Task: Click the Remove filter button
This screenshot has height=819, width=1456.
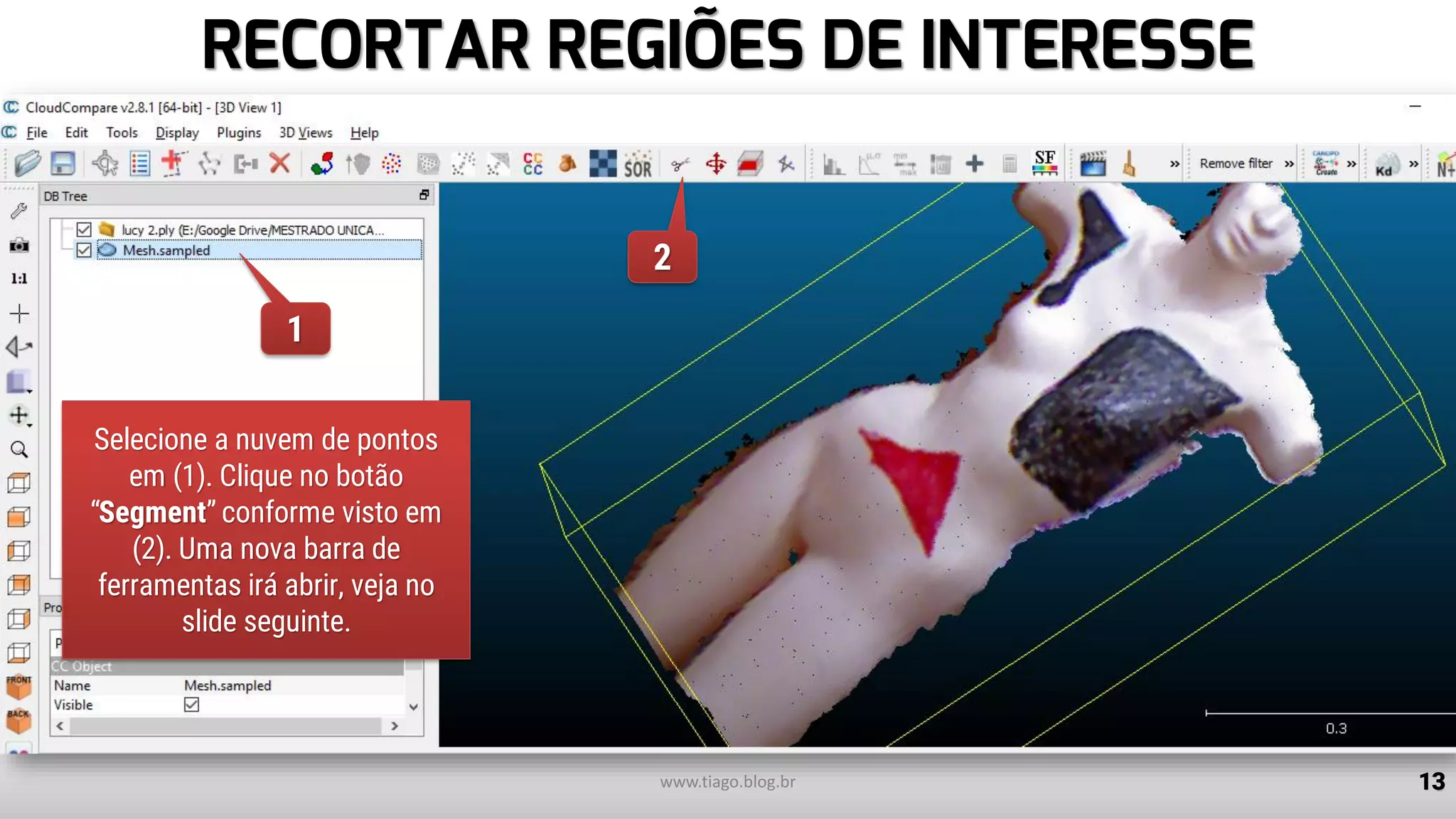Action: coord(1236,164)
